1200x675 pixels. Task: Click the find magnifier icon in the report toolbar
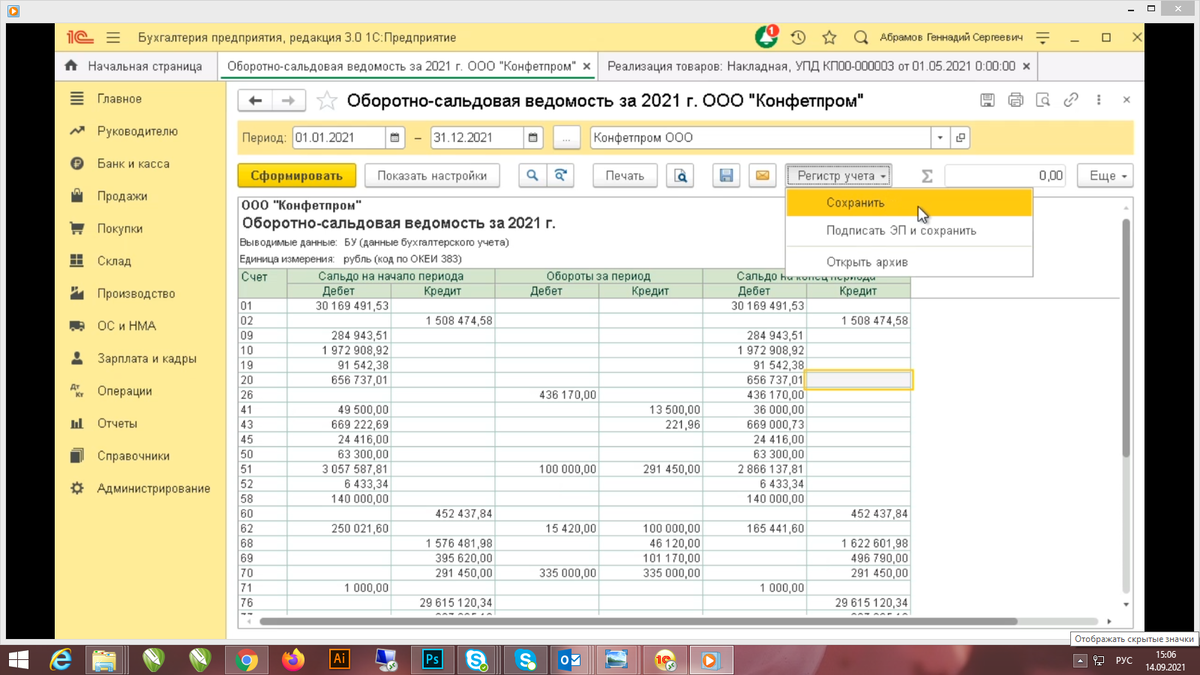point(532,176)
